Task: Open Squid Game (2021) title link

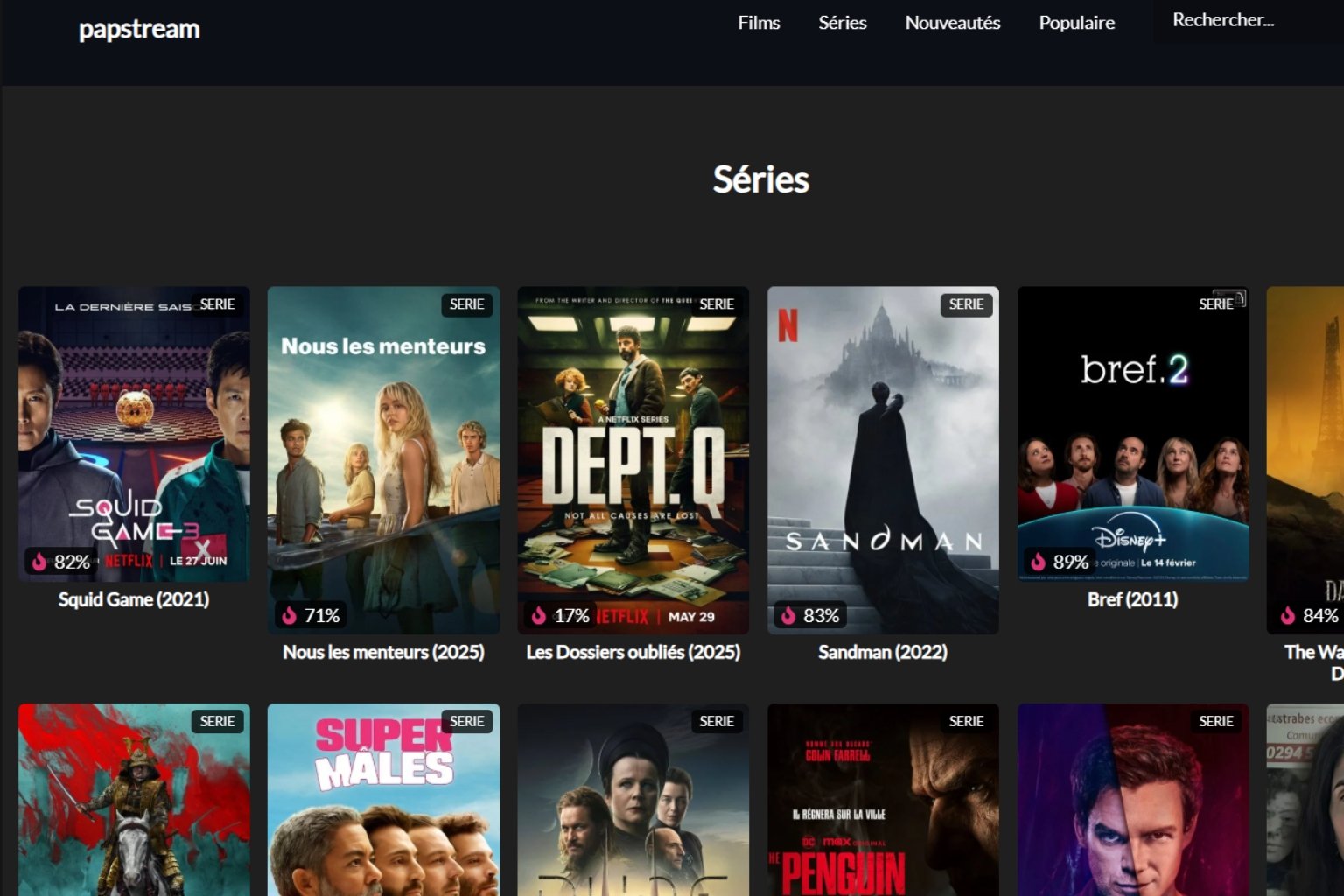Action: pyautogui.click(x=134, y=599)
